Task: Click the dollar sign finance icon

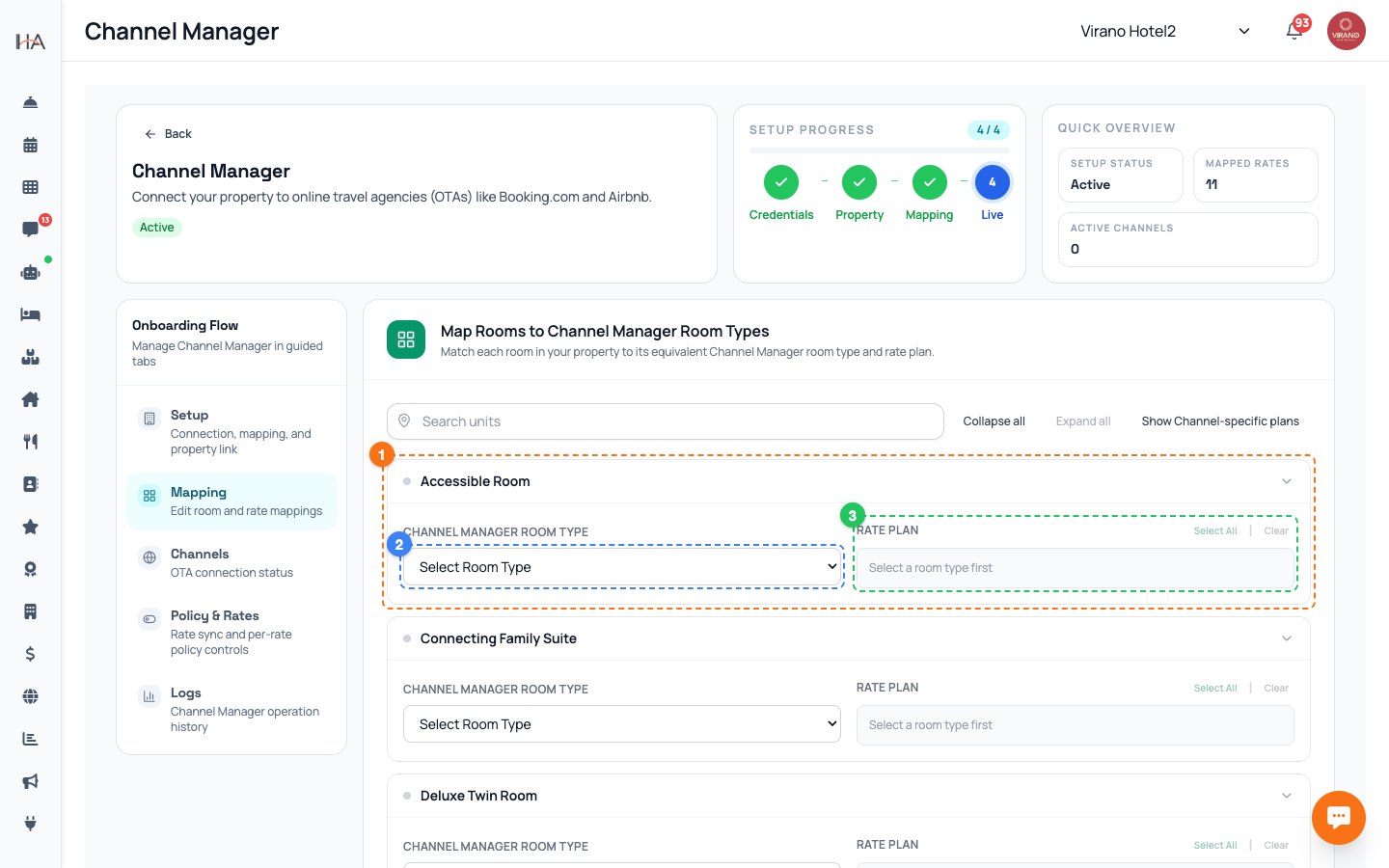Action: click(30, 654)
